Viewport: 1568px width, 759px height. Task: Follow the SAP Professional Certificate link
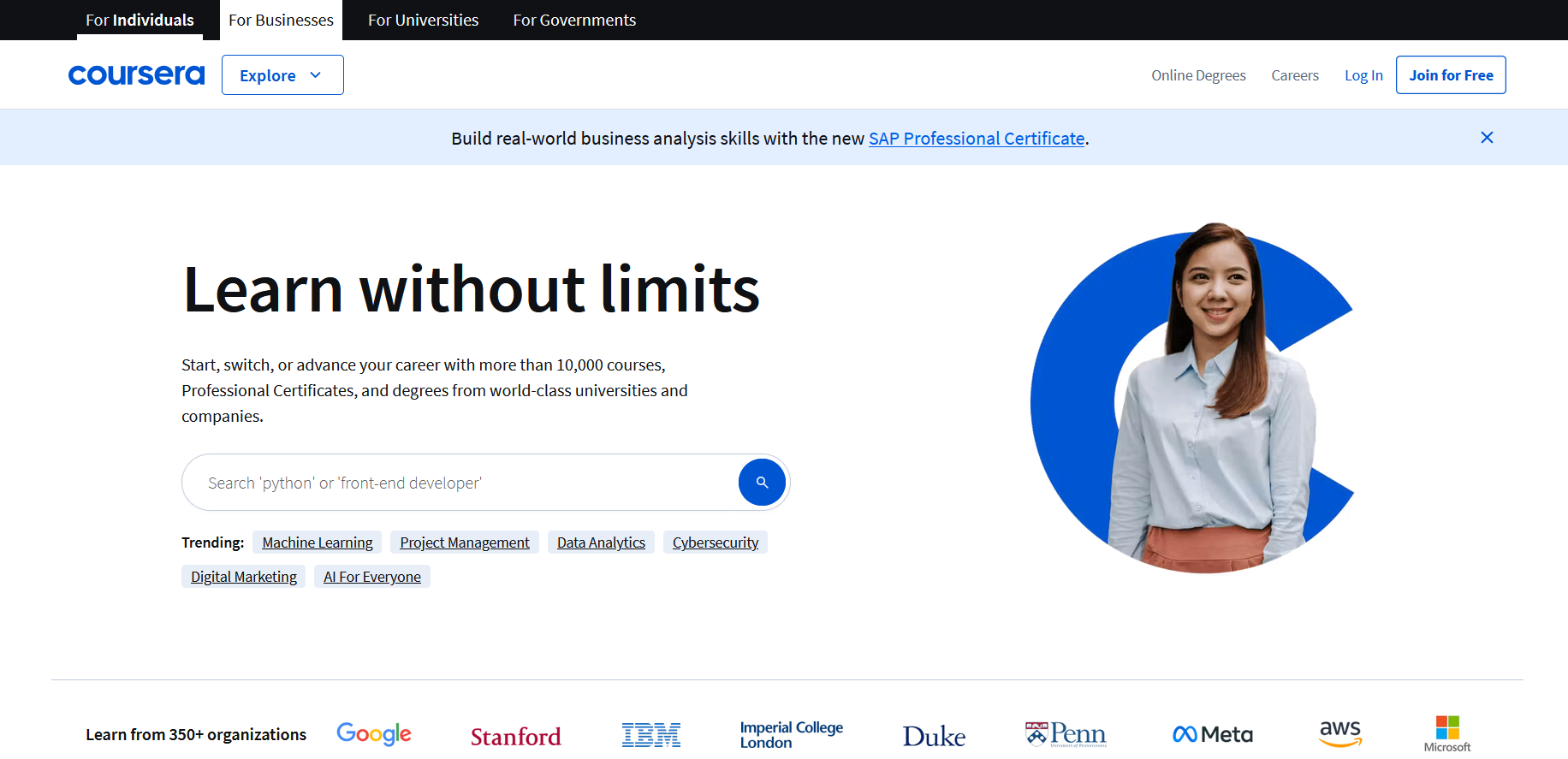pos(977,139)
